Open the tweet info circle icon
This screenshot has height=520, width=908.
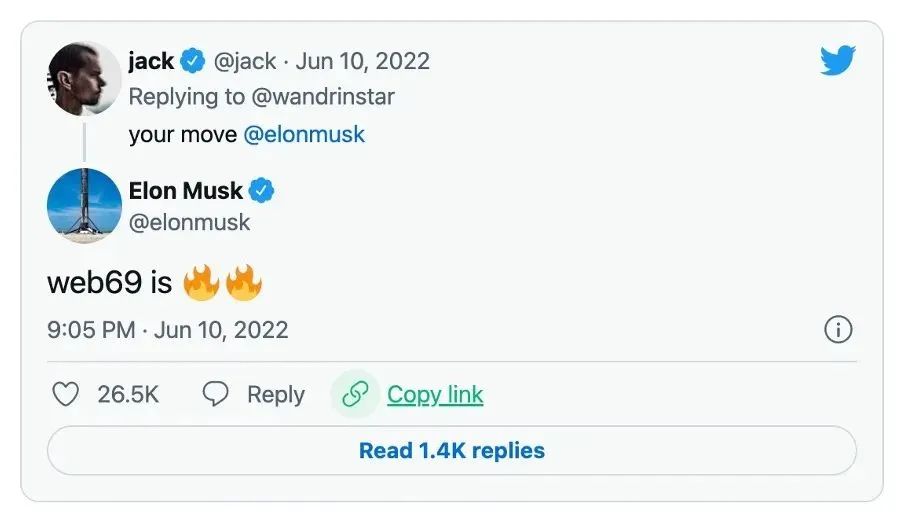click(x=837, y=330)
